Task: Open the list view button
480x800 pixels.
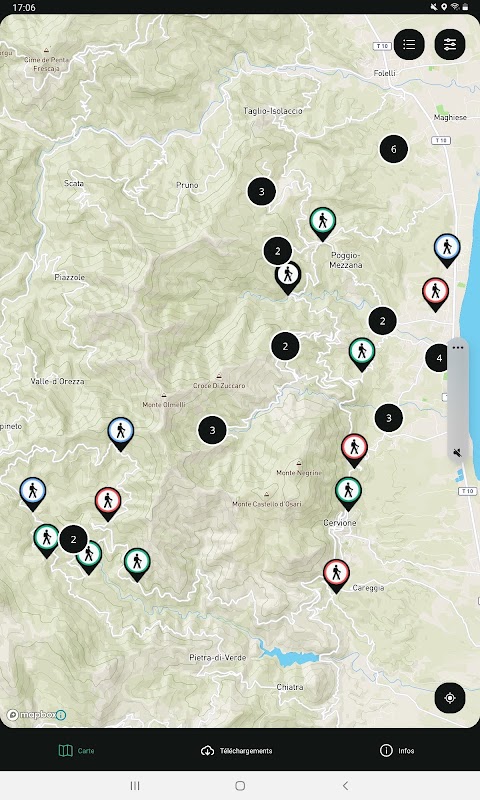Action: click(409, 44)
